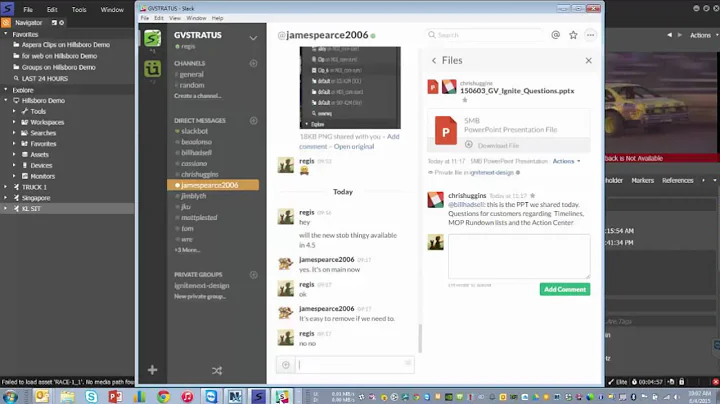Click the Windows Start button
Screen dimensions: 720x404
10,396
